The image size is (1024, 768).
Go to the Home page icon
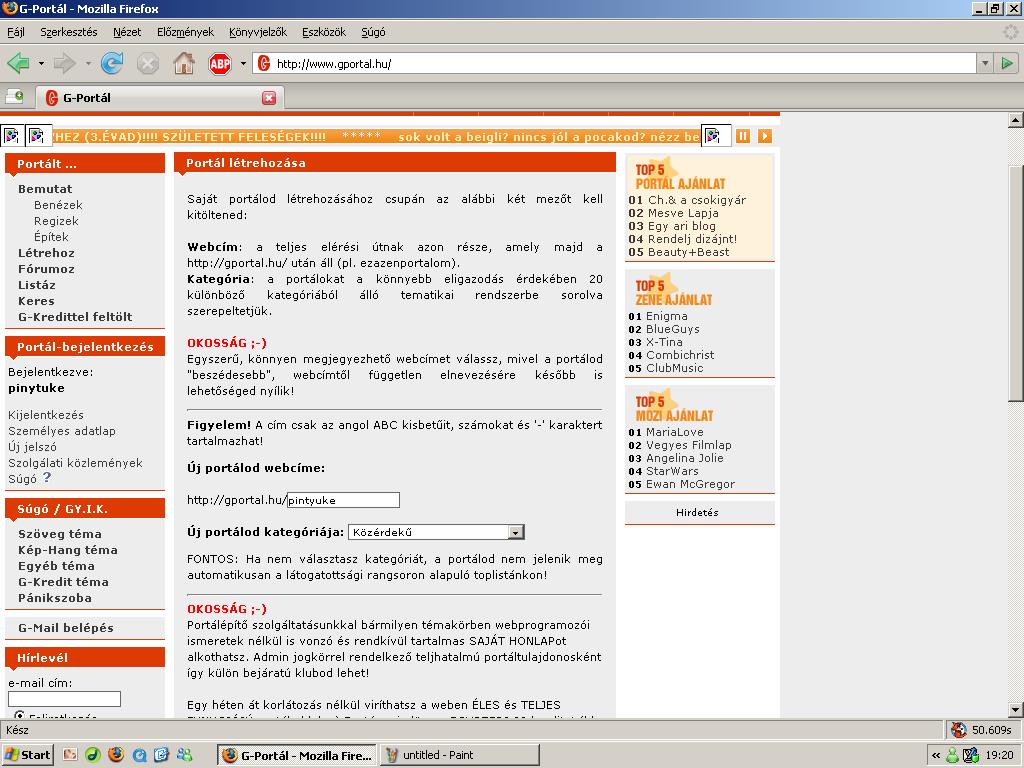pyautogui.click(x=184, y=64)
